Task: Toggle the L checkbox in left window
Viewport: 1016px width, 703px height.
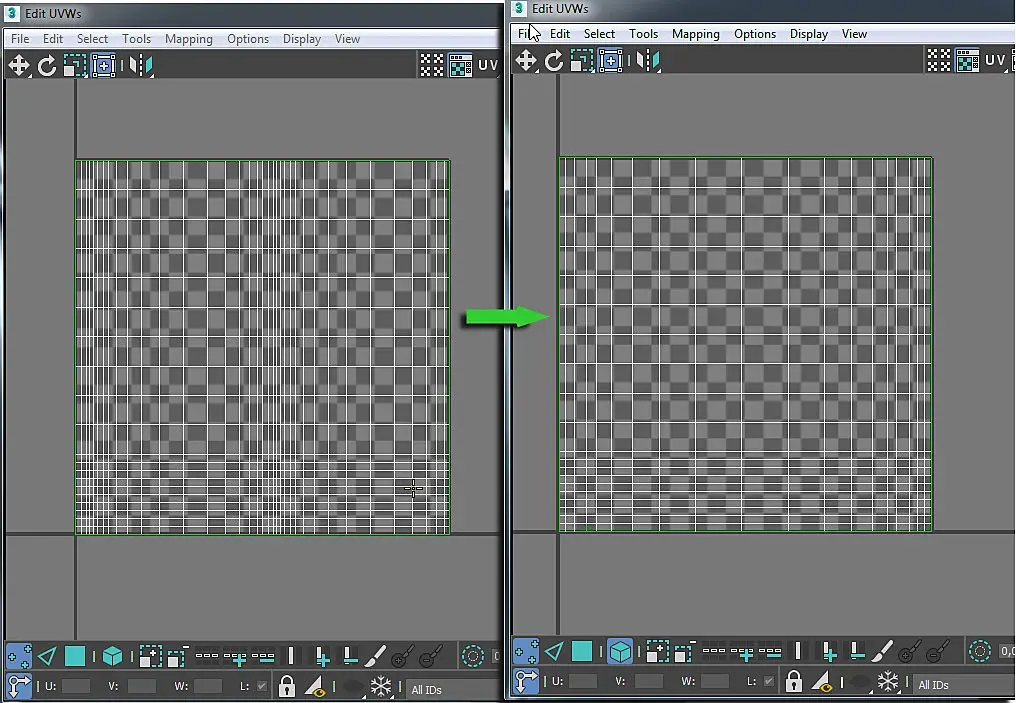Action: coord(262,686)
